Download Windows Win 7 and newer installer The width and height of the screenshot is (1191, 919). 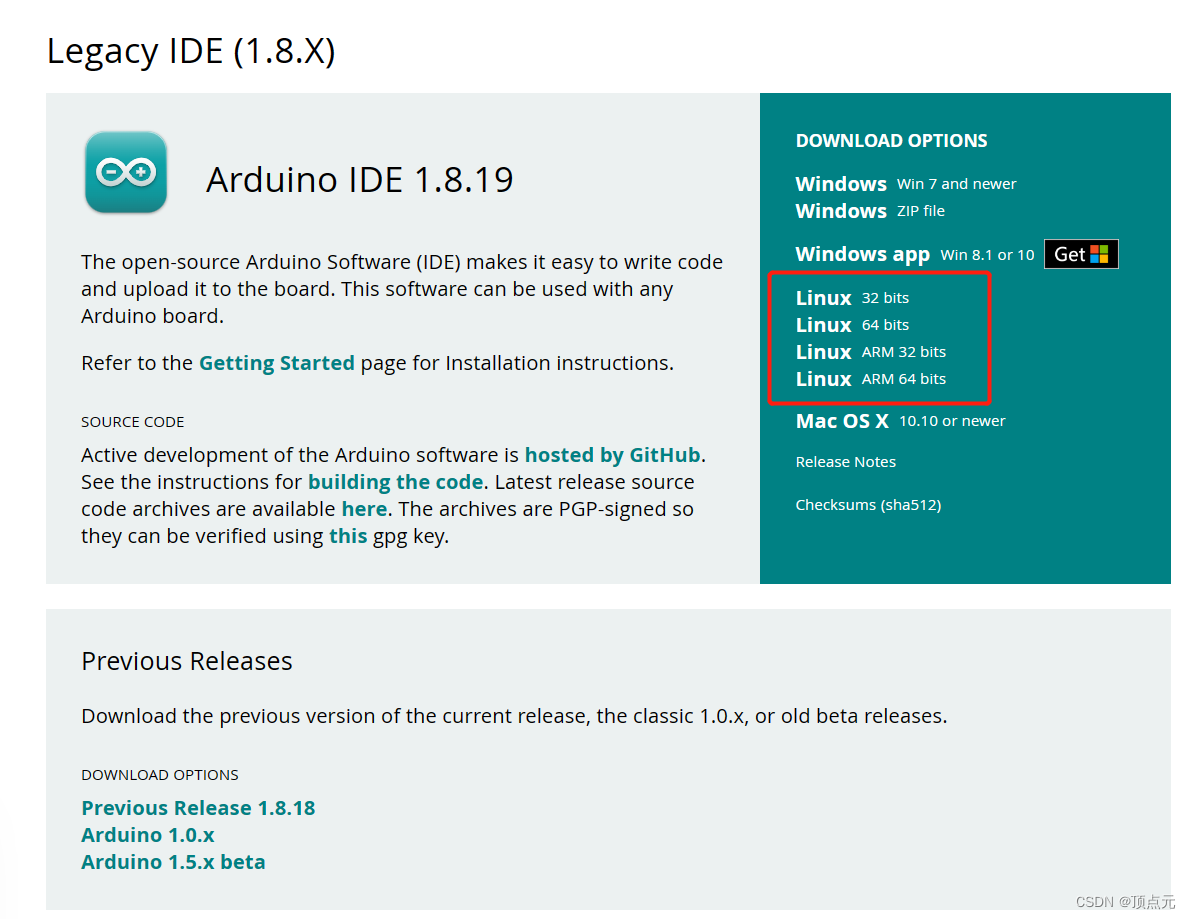(905, 184)
